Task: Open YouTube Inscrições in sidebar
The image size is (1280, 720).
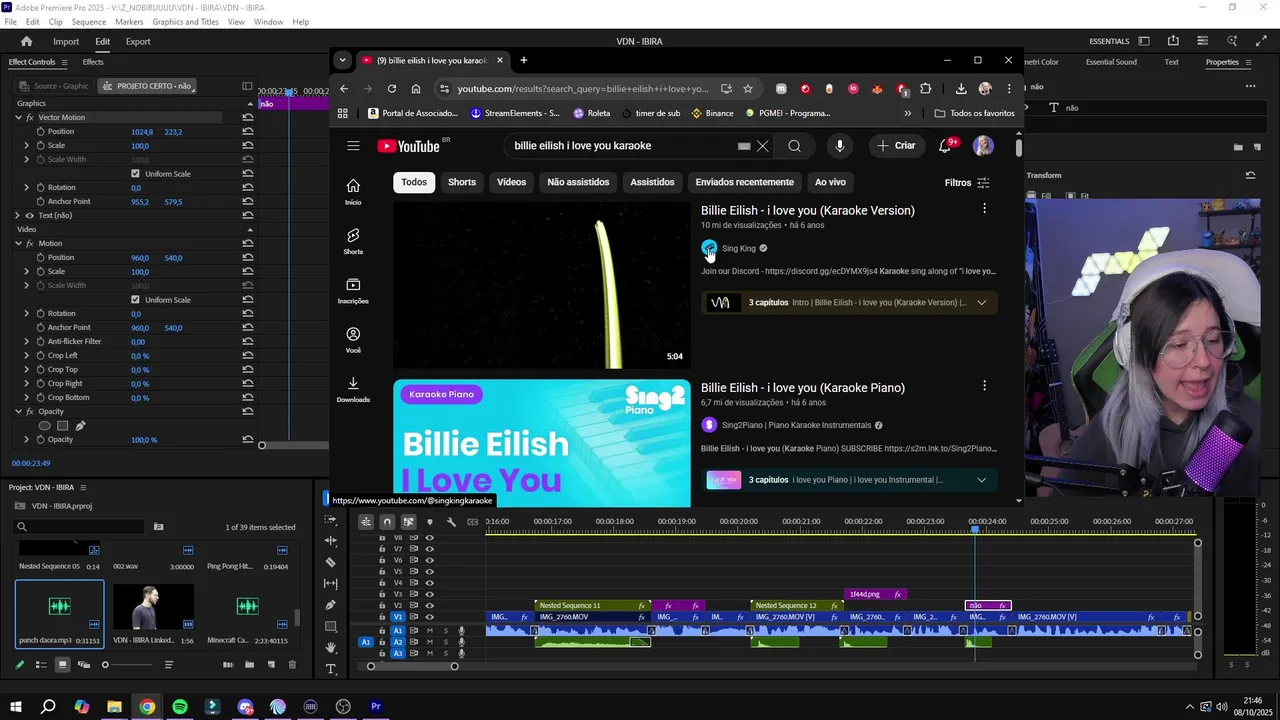Action: point(353,290)
